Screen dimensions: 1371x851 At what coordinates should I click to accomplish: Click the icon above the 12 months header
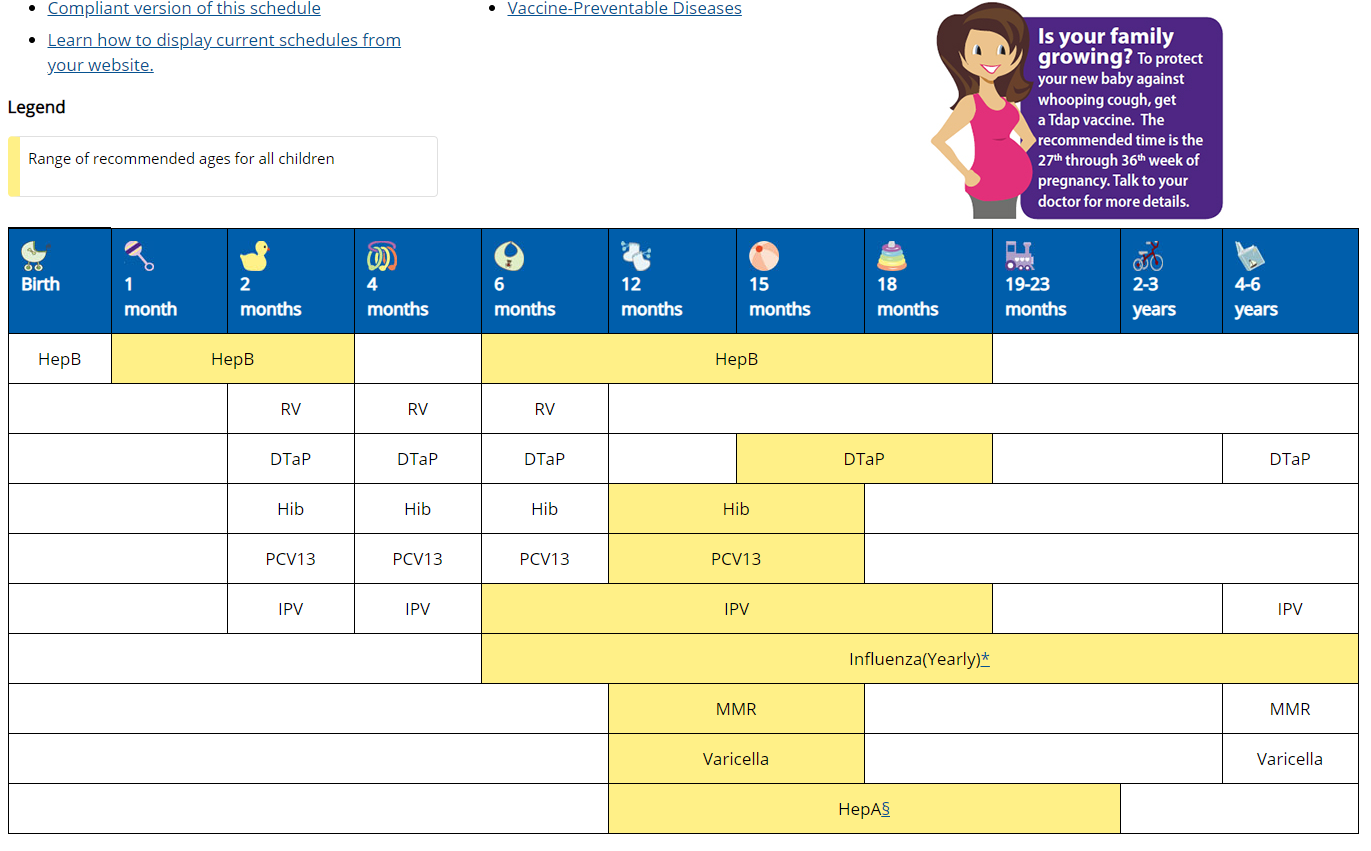[x=636, y=255]
